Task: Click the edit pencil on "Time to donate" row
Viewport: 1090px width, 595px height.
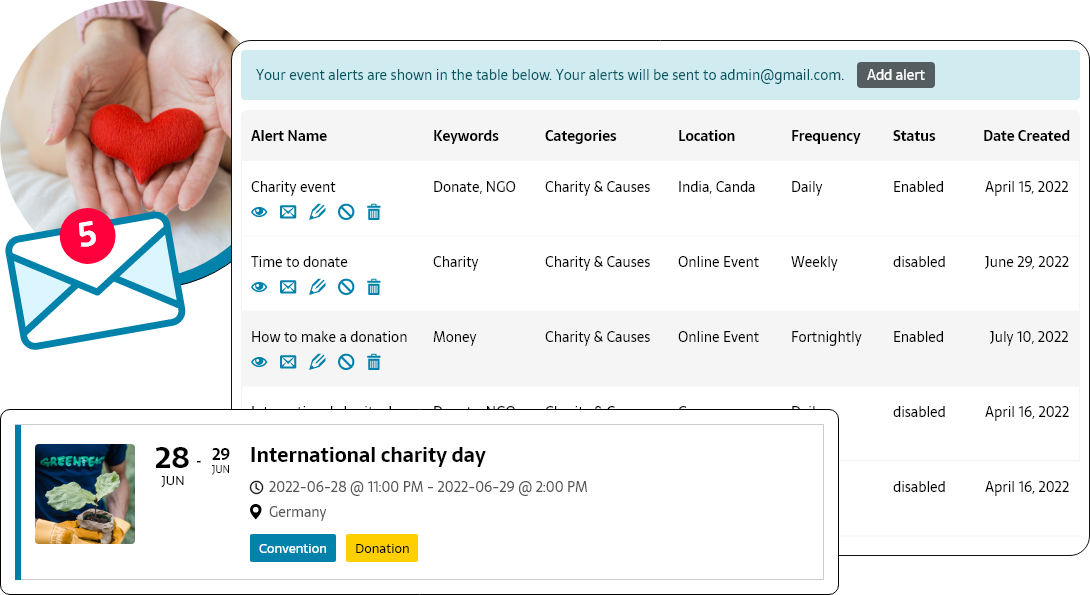Action: pos(317,287)
